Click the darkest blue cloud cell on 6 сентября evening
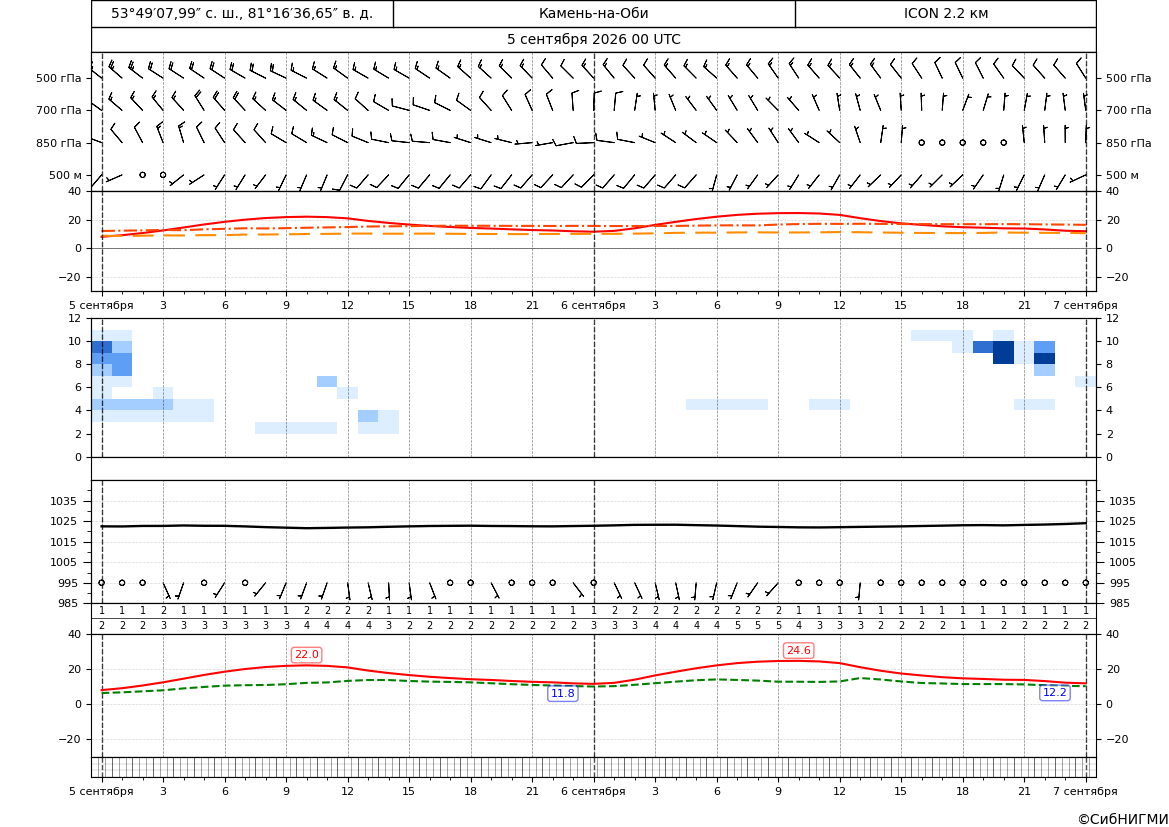The height and width of the screenshot is (827, 1169). tap(1003, 352)
